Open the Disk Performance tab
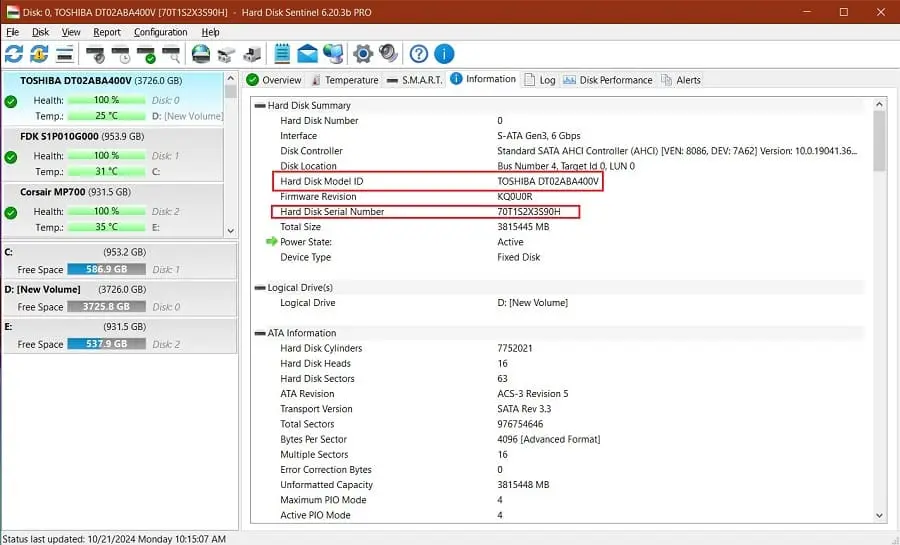 [608, 80]
